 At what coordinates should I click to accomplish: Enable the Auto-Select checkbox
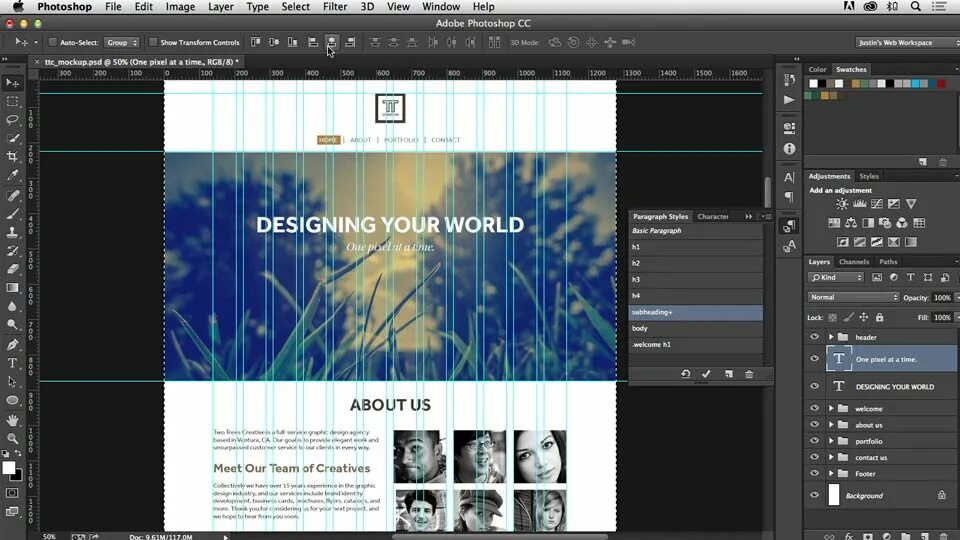click(53, 42)
